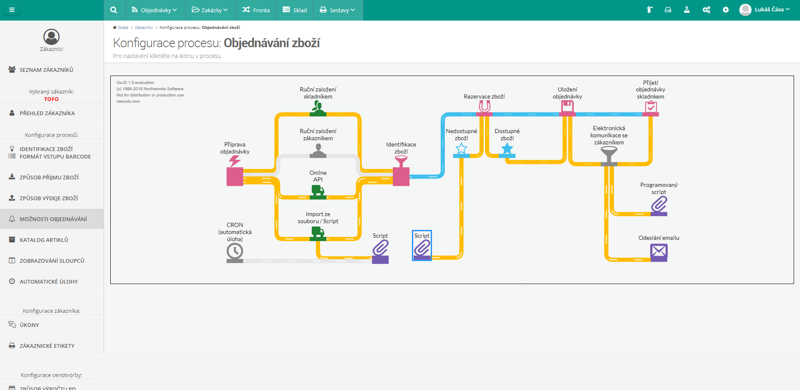This screenshot has width=800, height=390.
Task: Open the Dostupné zboží filled star node
Action: point(507,150)
